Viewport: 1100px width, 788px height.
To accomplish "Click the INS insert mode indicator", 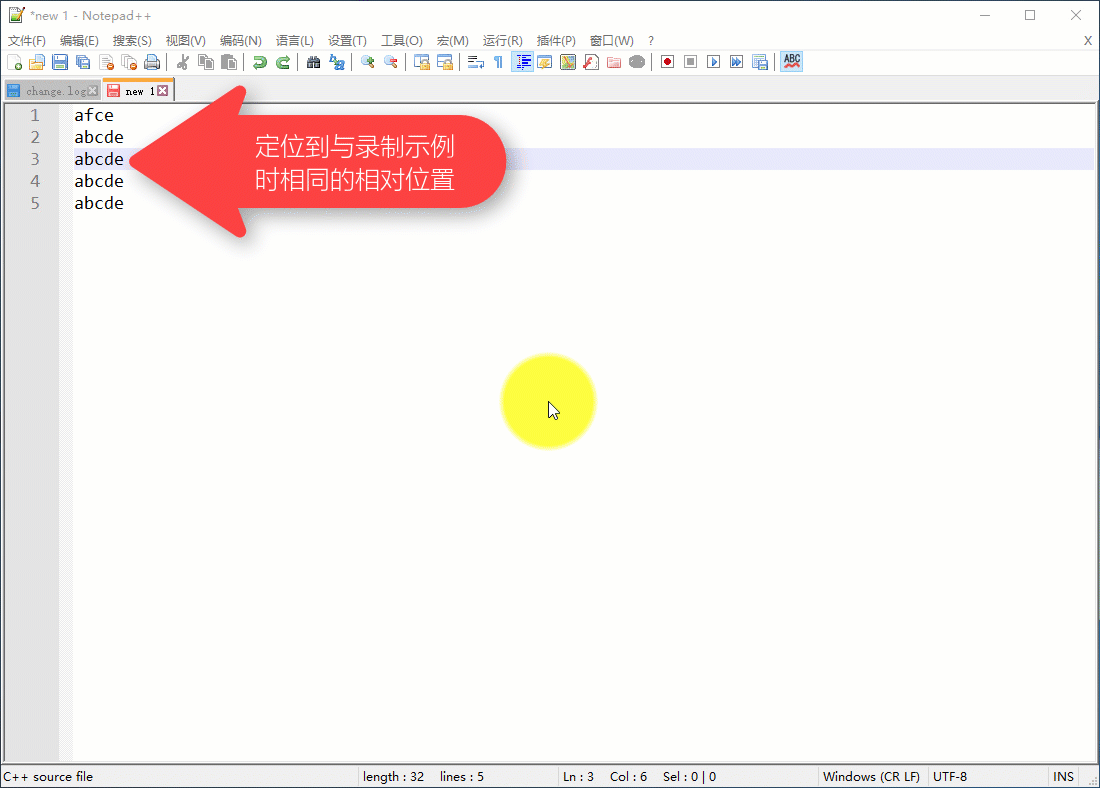I will (x=1063, y=777).
